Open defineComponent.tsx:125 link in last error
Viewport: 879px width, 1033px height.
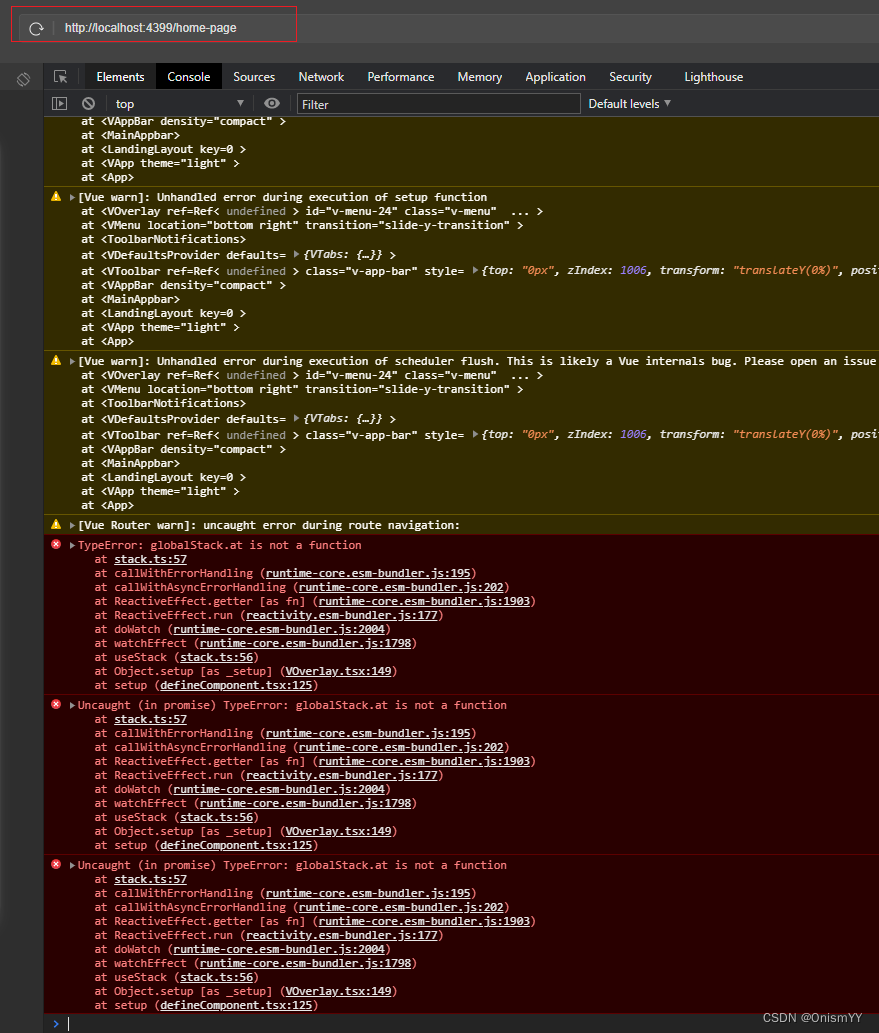(236, 1005)
